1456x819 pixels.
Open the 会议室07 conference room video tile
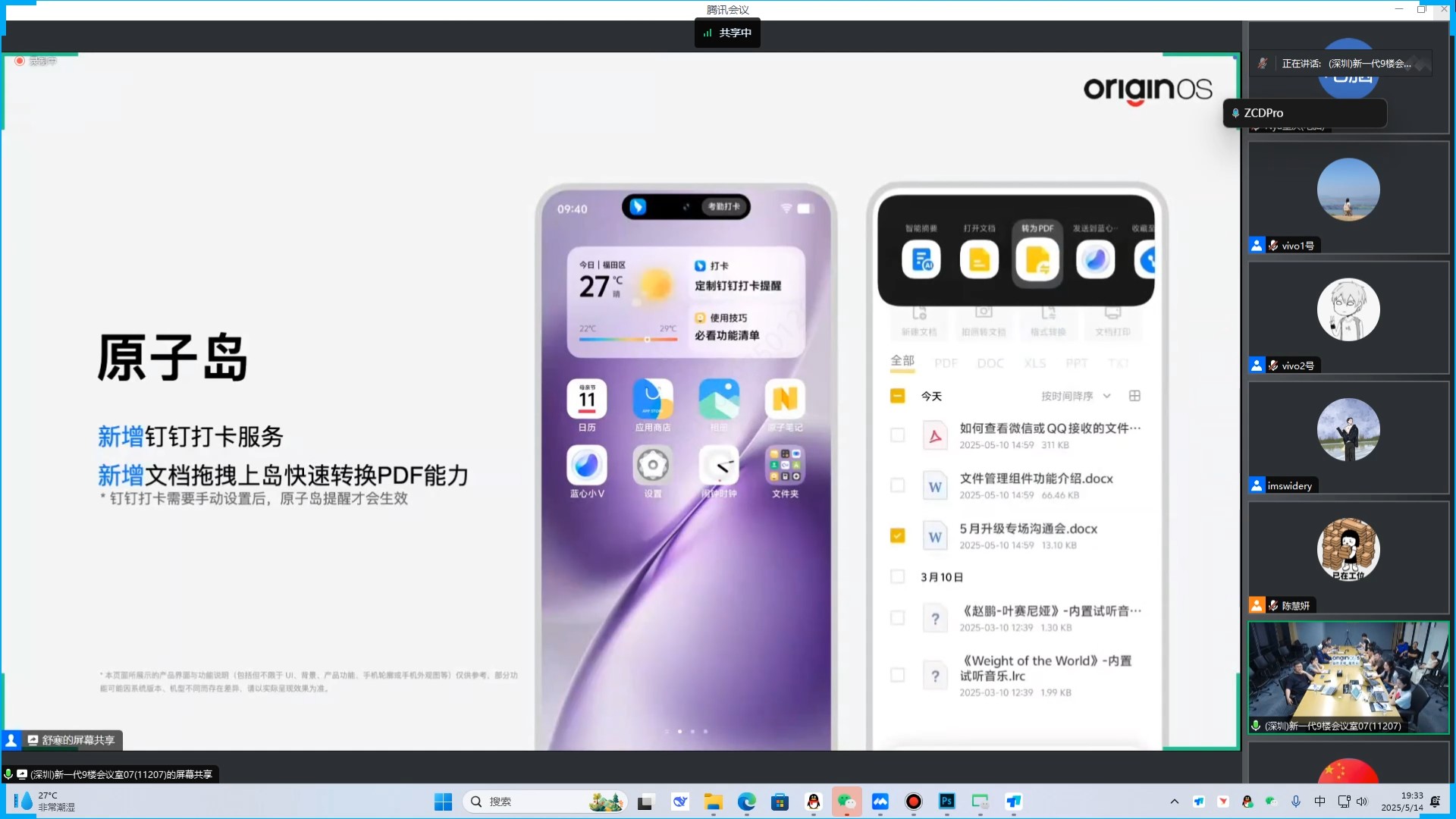(x=1348, y=678)
